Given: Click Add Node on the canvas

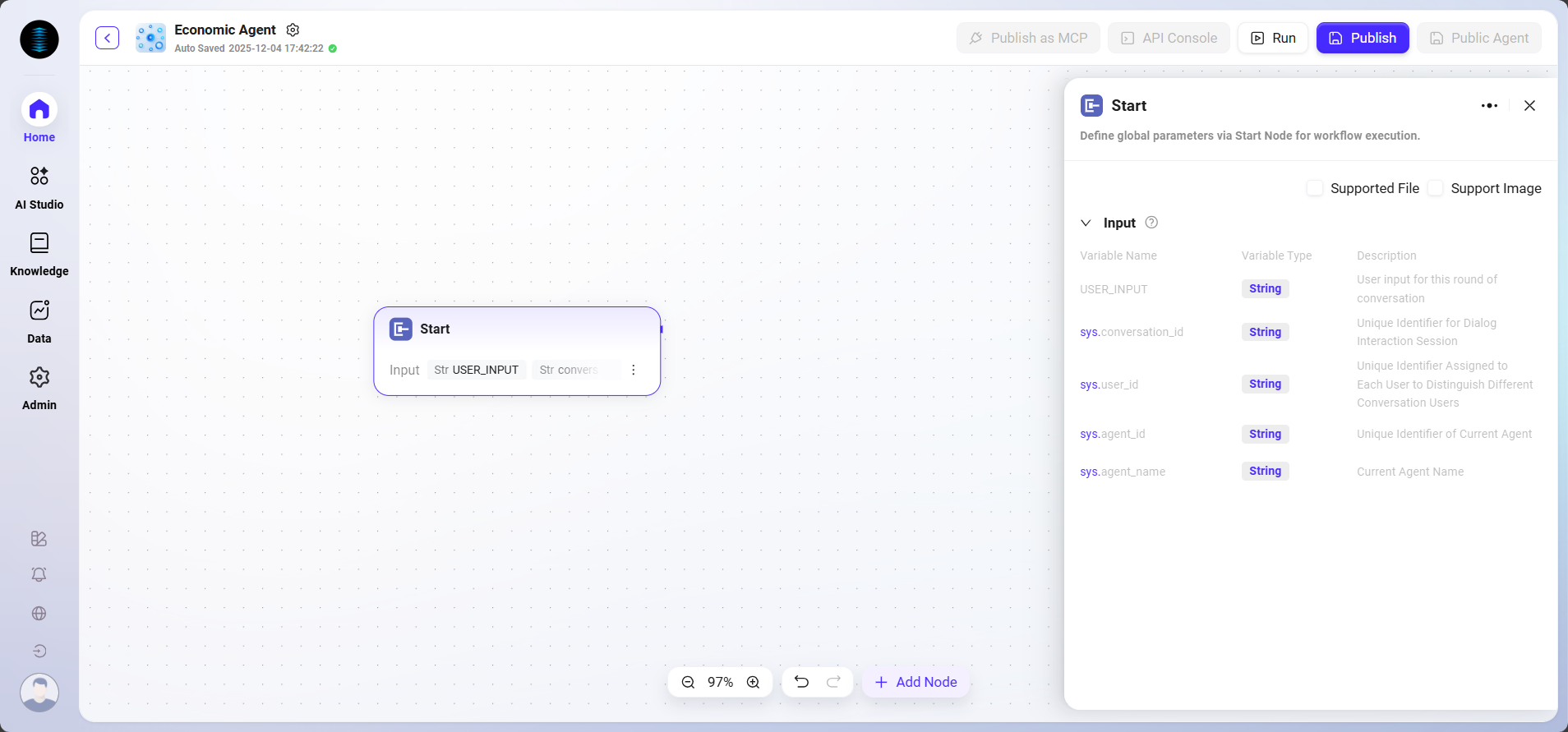Looking at the screenshot, I should (x=915, y=682).
